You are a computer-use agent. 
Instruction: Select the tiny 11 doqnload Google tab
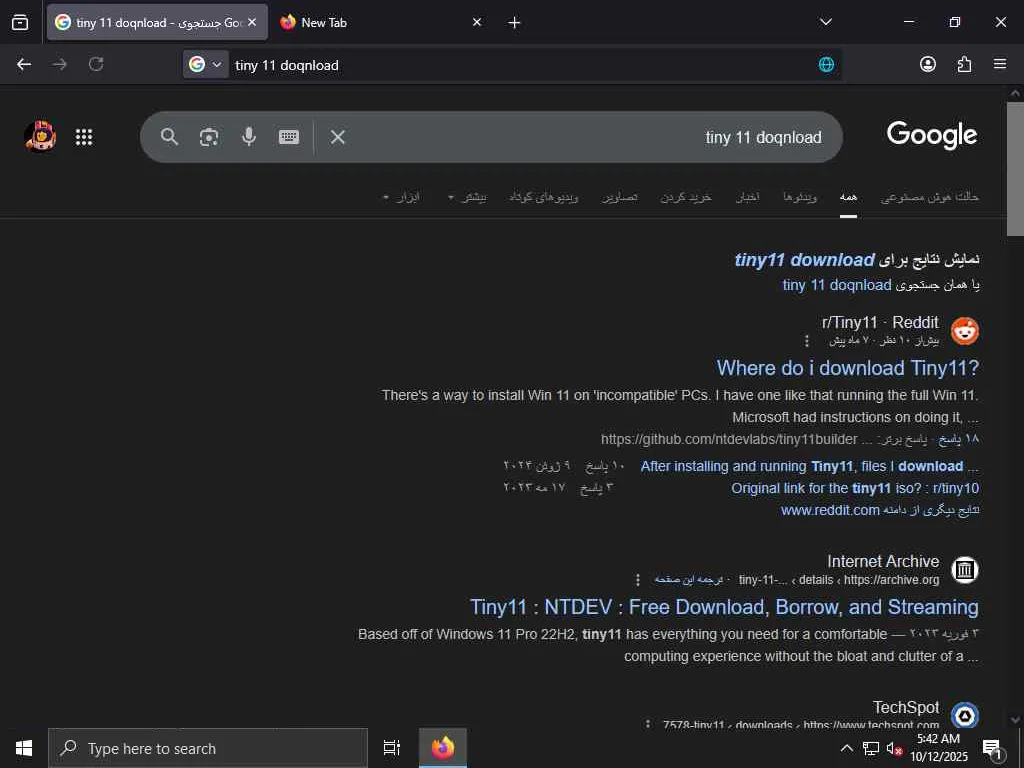click(157, 22)
